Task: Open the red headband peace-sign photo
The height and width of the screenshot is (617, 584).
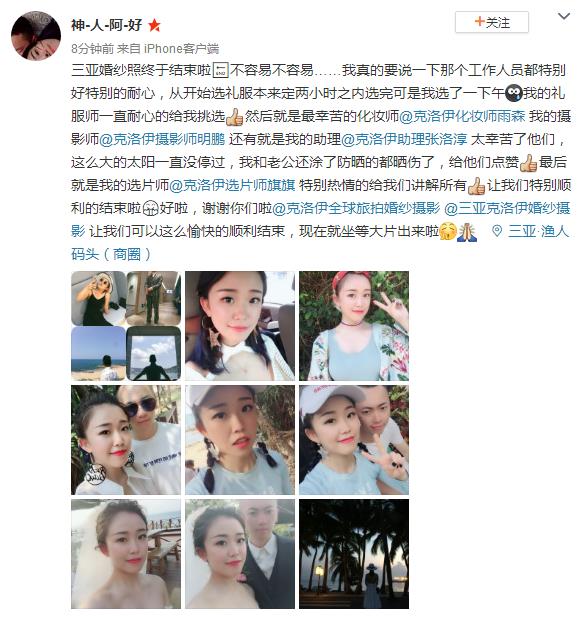Action: pyautogui.click(x=354, y=326)
